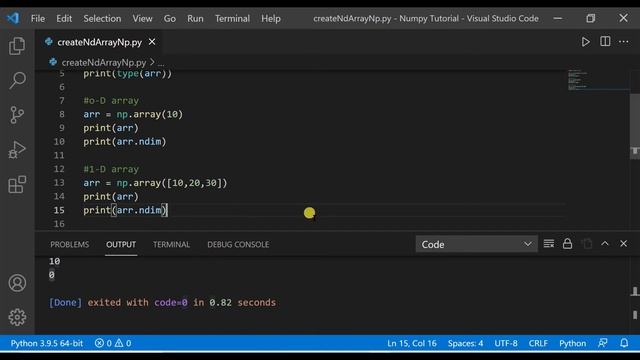Screen dimensions: 640x360
Task: Open the Explorer view in activity bar
Action: [x=17, y=46]
